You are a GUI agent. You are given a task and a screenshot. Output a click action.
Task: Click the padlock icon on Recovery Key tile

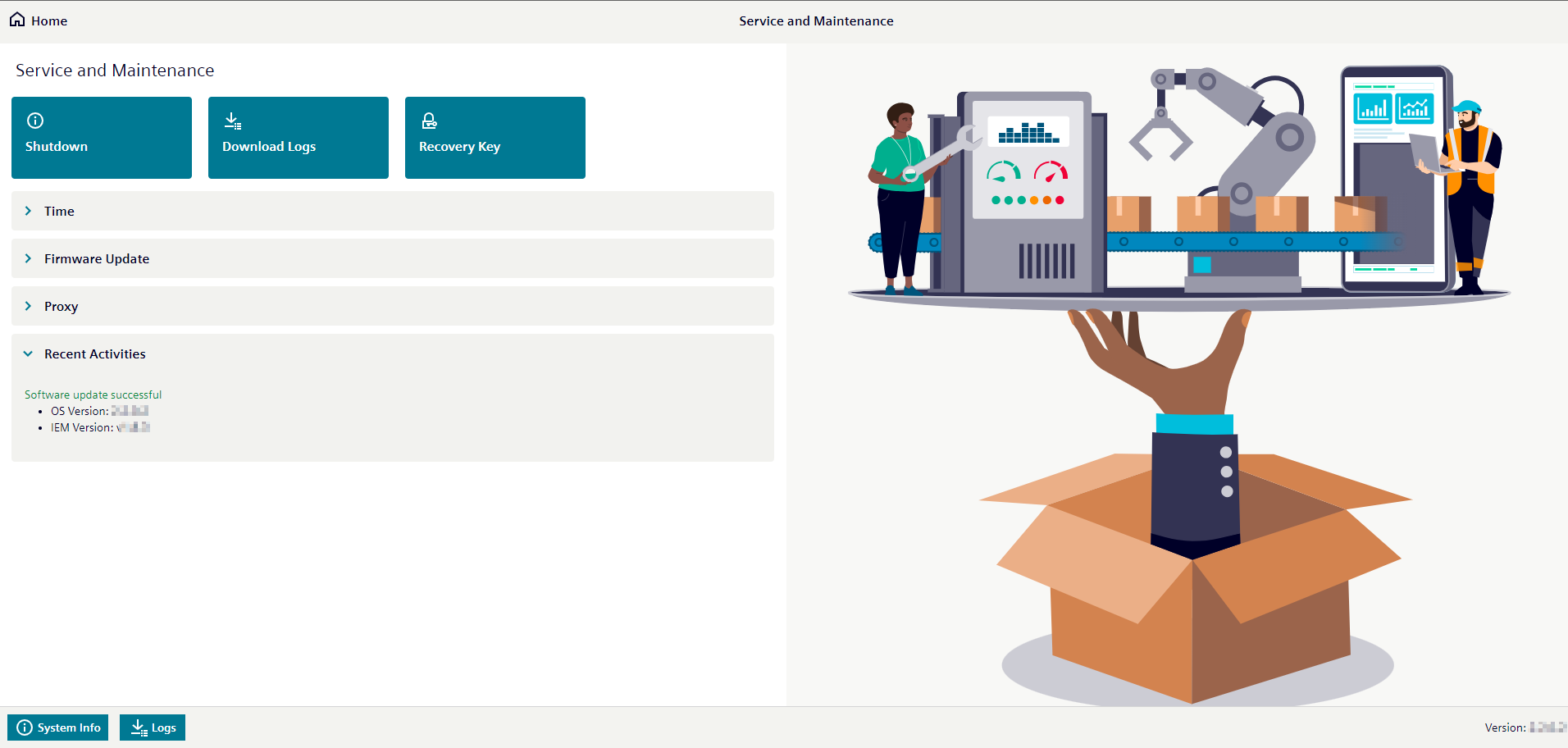click(429, 121)
